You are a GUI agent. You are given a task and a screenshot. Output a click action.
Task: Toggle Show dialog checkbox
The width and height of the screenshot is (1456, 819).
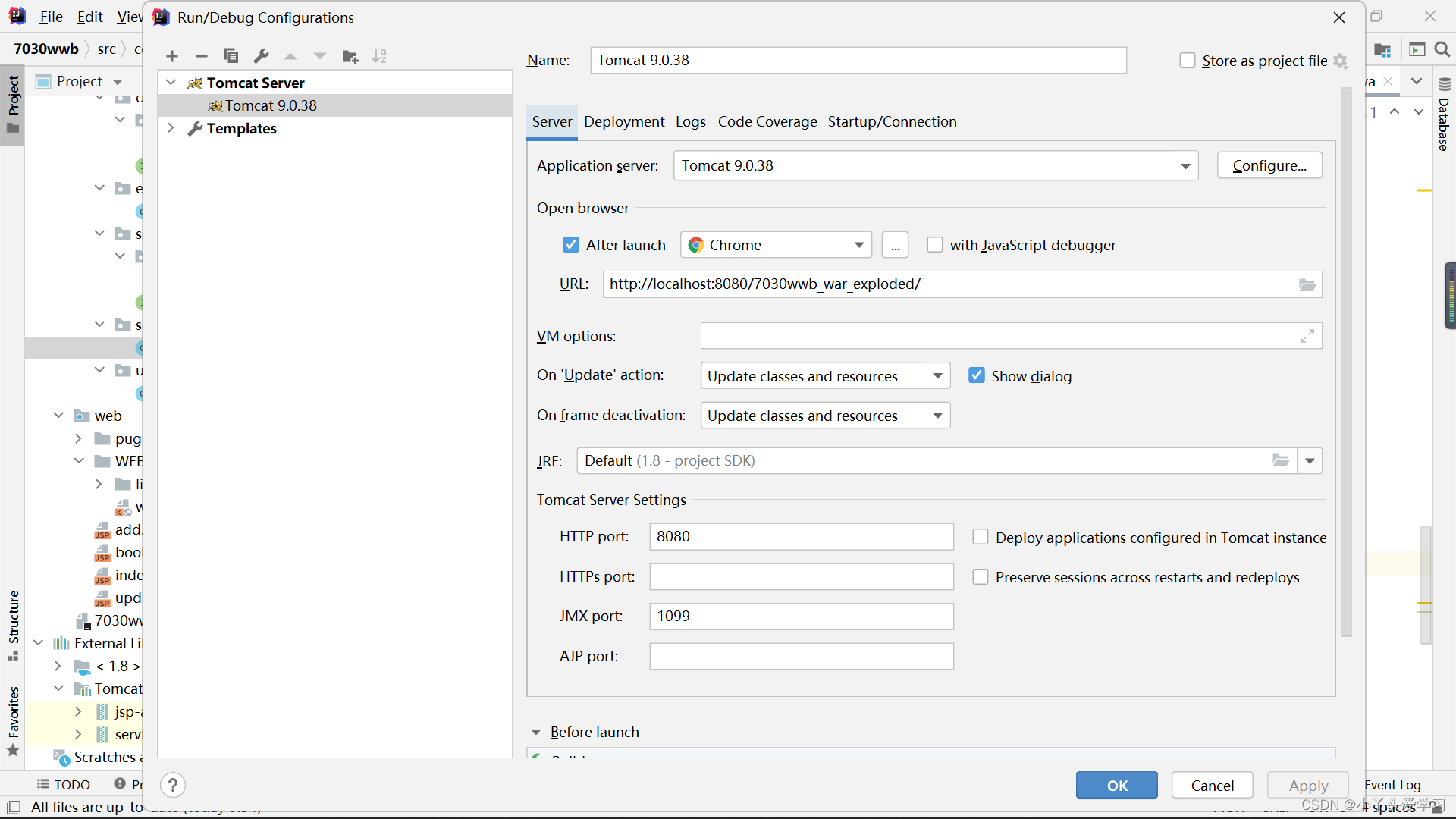click(977, 376)
